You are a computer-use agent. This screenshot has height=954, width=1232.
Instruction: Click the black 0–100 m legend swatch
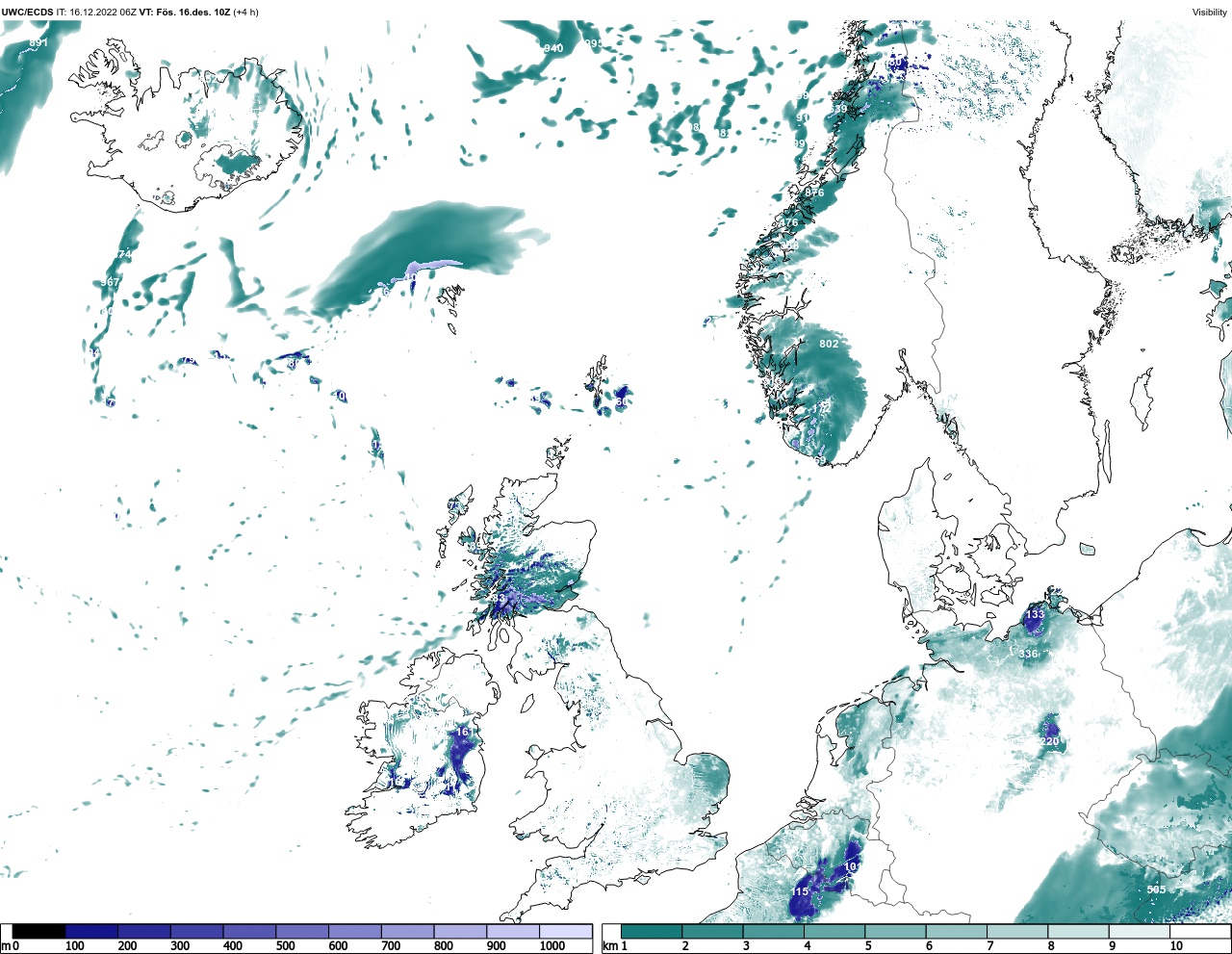(x=39, y=932)
